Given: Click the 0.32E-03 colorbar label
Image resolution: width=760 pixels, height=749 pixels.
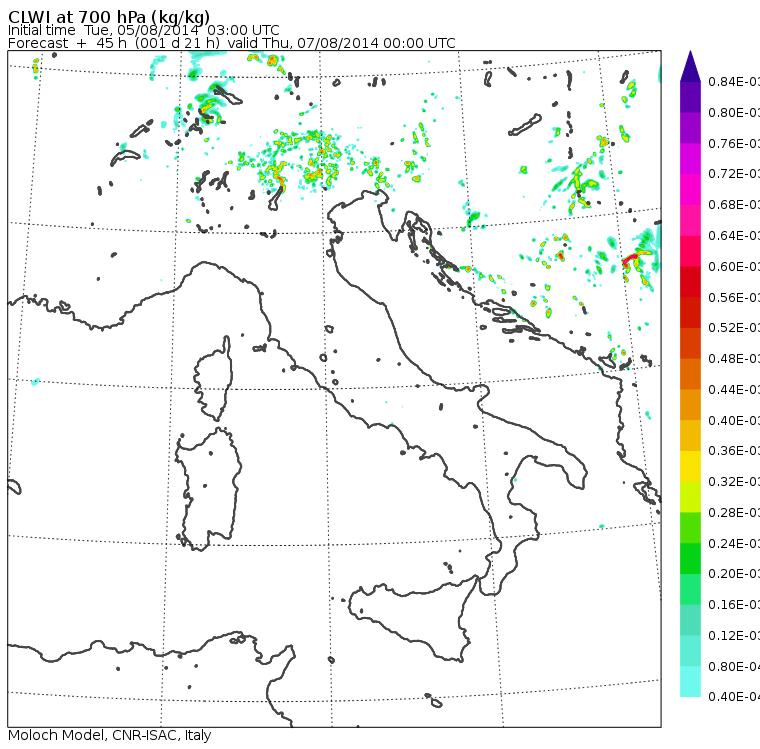Looking at the screenshot, I should pos(734,481).
